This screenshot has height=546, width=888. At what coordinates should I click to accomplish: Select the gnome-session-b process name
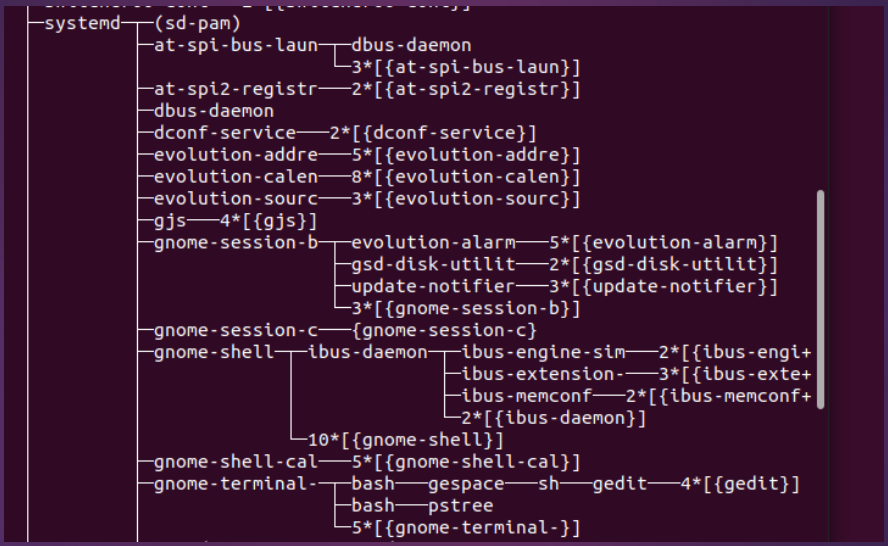coord(236,242)
